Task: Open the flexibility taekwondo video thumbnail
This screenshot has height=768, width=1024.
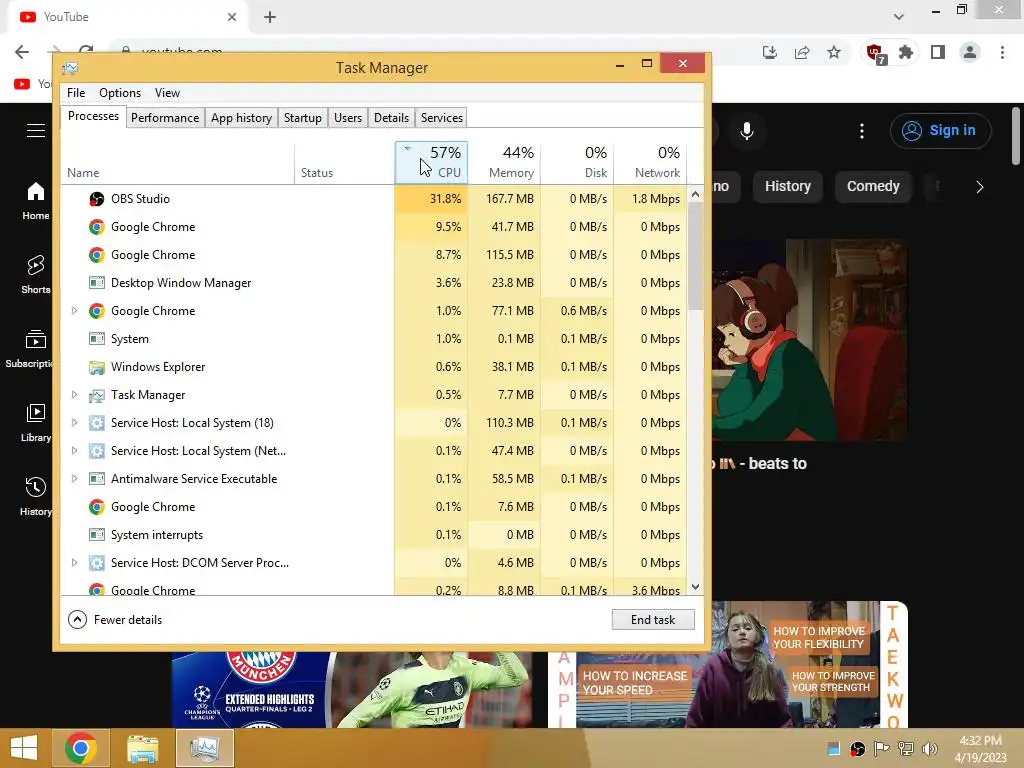Action: coord(728,664)
